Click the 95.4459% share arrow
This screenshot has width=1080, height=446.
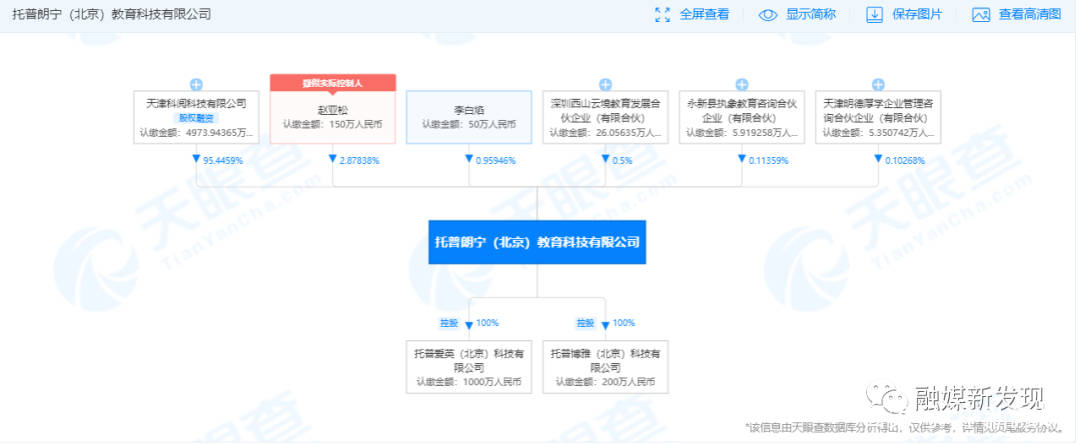click(196, 159)
